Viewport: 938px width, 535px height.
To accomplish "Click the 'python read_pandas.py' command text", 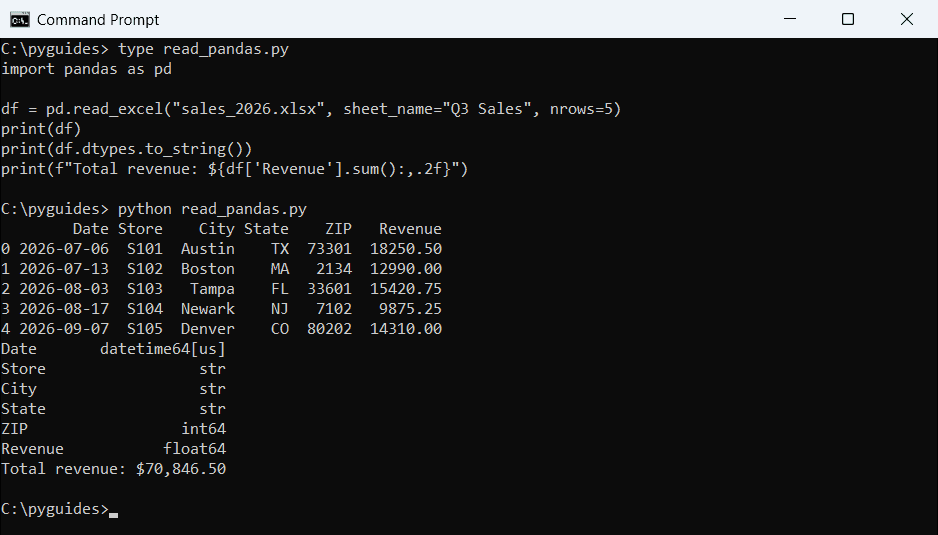I will coord(212,209).
